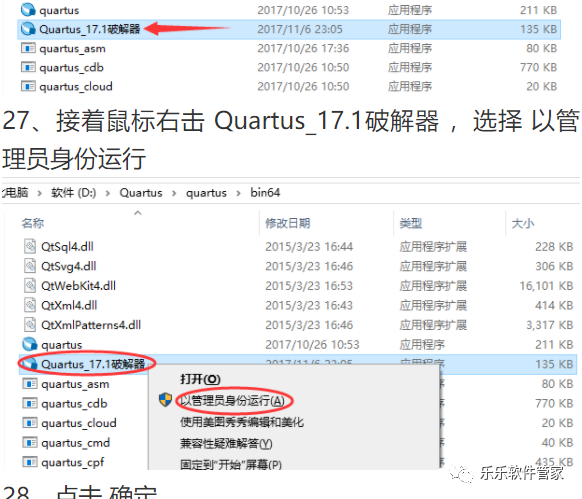Viewport: 582px width, 499px height.
Task: Expand chevron after Quartus in address bar
Action: point(174,193)
